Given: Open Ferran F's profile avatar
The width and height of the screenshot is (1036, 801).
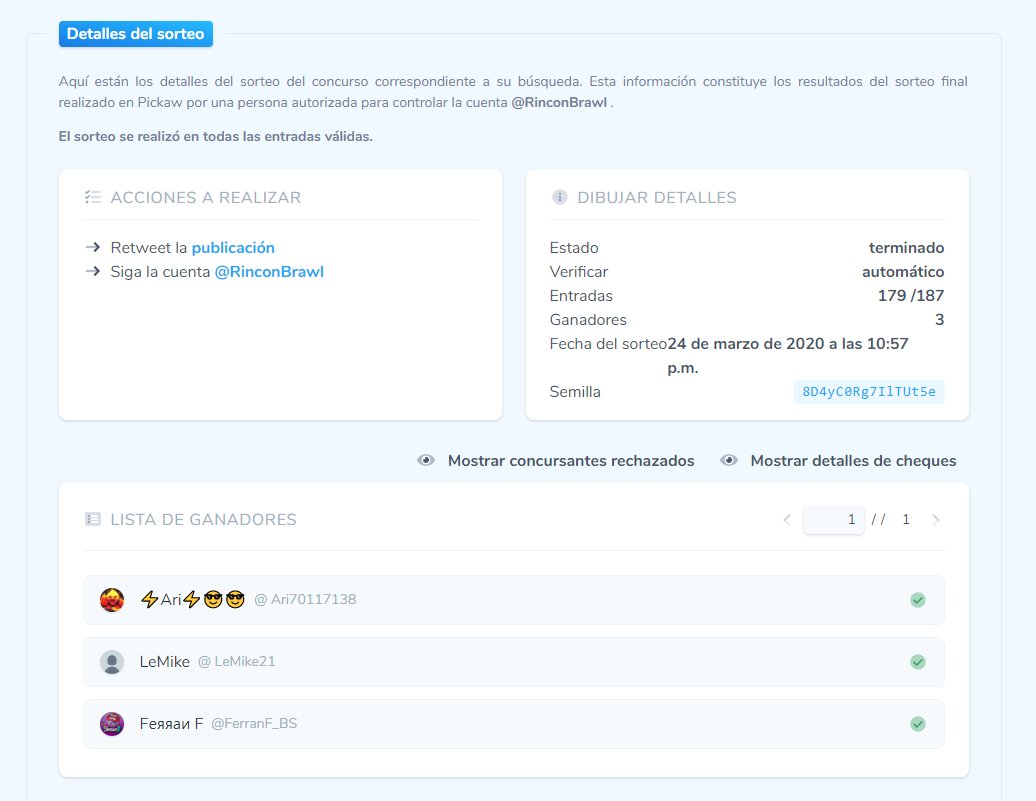Looking at the screenshot, I should pos(112,724).
